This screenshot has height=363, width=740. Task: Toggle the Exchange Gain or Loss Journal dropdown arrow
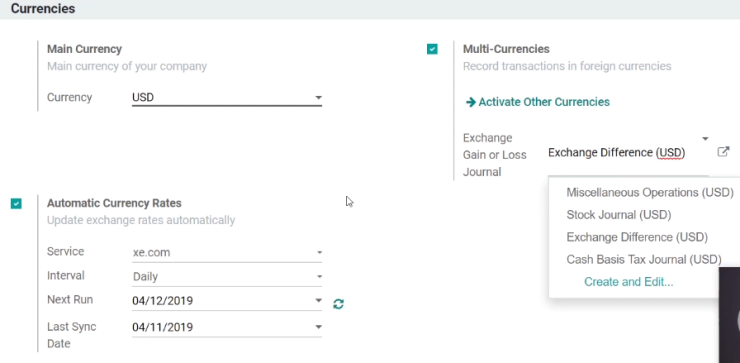pos(705,139)
